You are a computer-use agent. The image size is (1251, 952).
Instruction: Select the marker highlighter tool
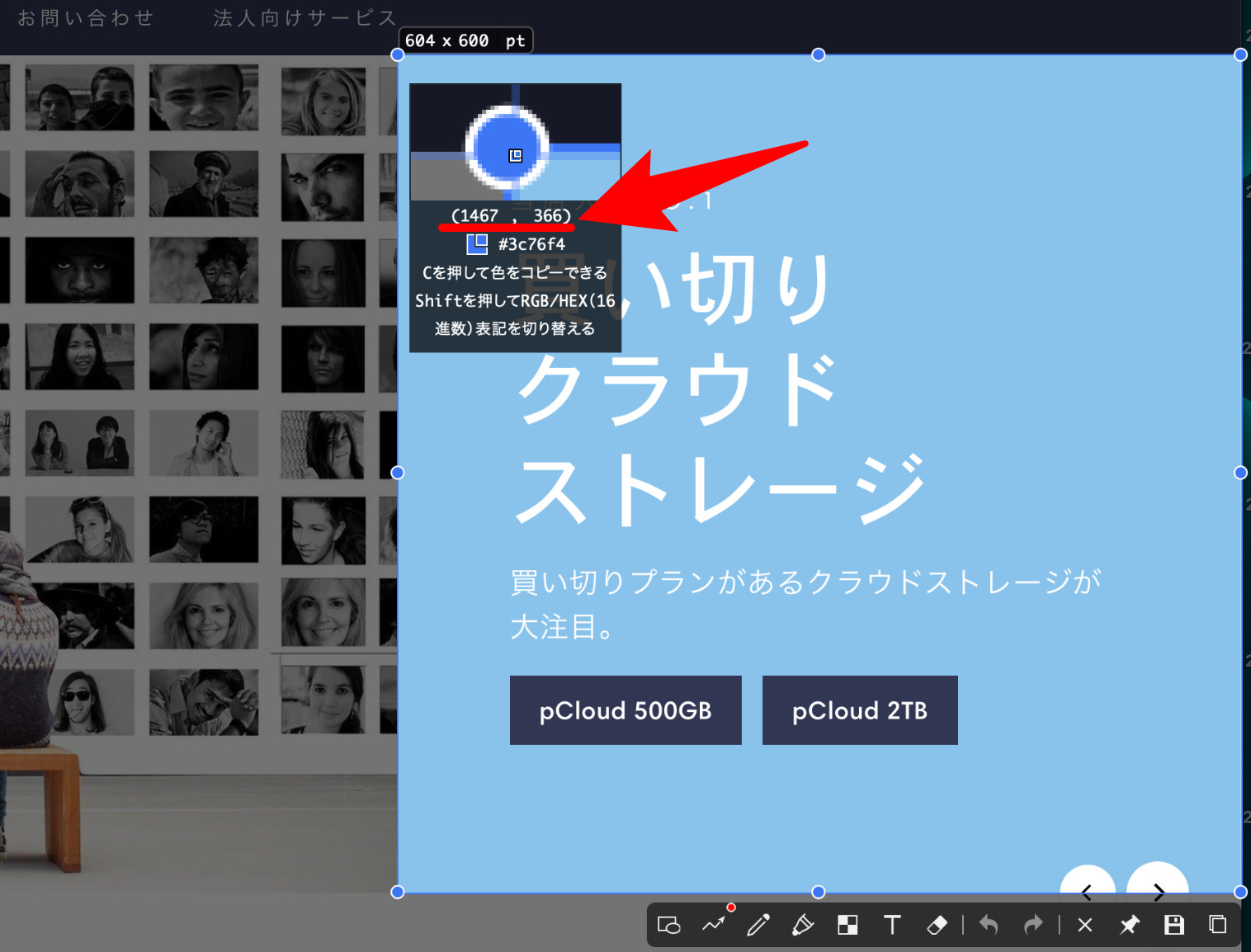point(803,925)
